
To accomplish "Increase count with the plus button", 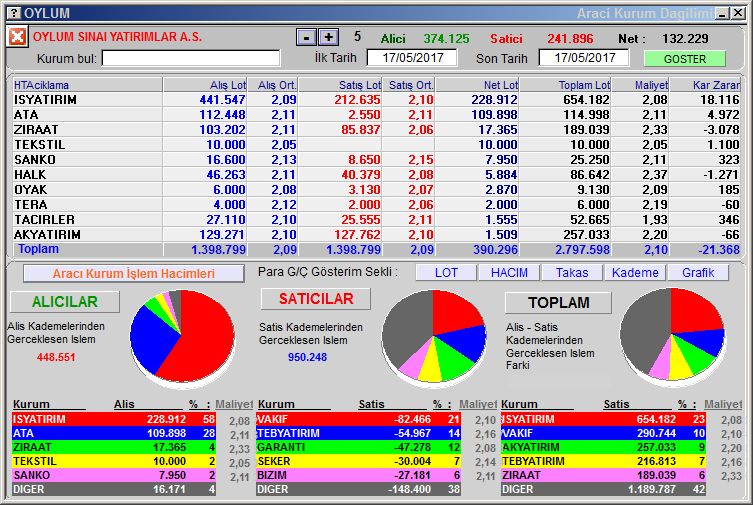I will point(329,37).
